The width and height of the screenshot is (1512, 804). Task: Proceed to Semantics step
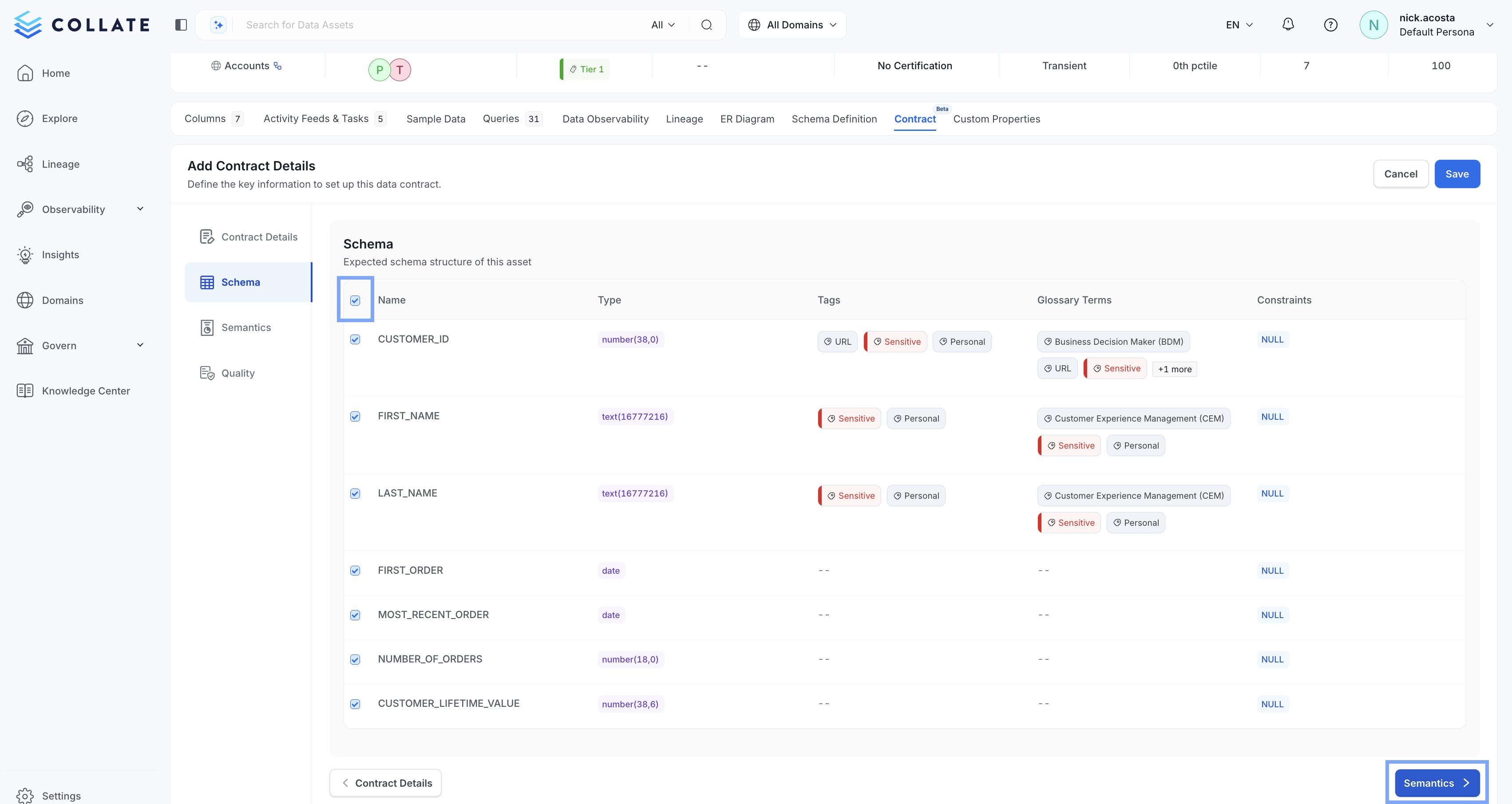point(1436,783)
